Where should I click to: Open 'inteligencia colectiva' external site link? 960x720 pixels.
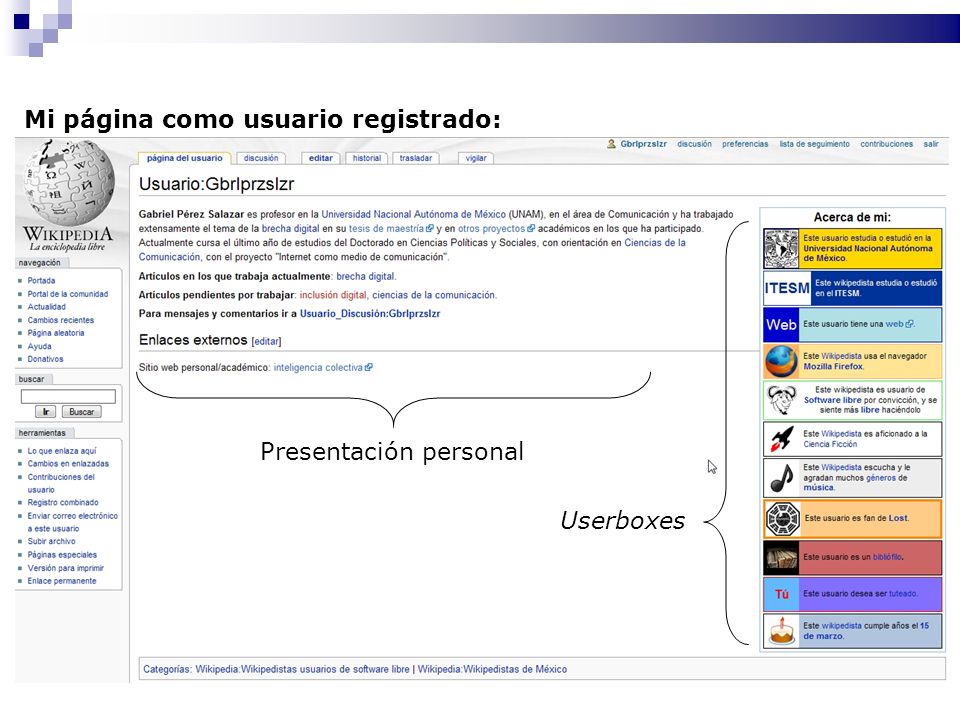click(323, 367)
